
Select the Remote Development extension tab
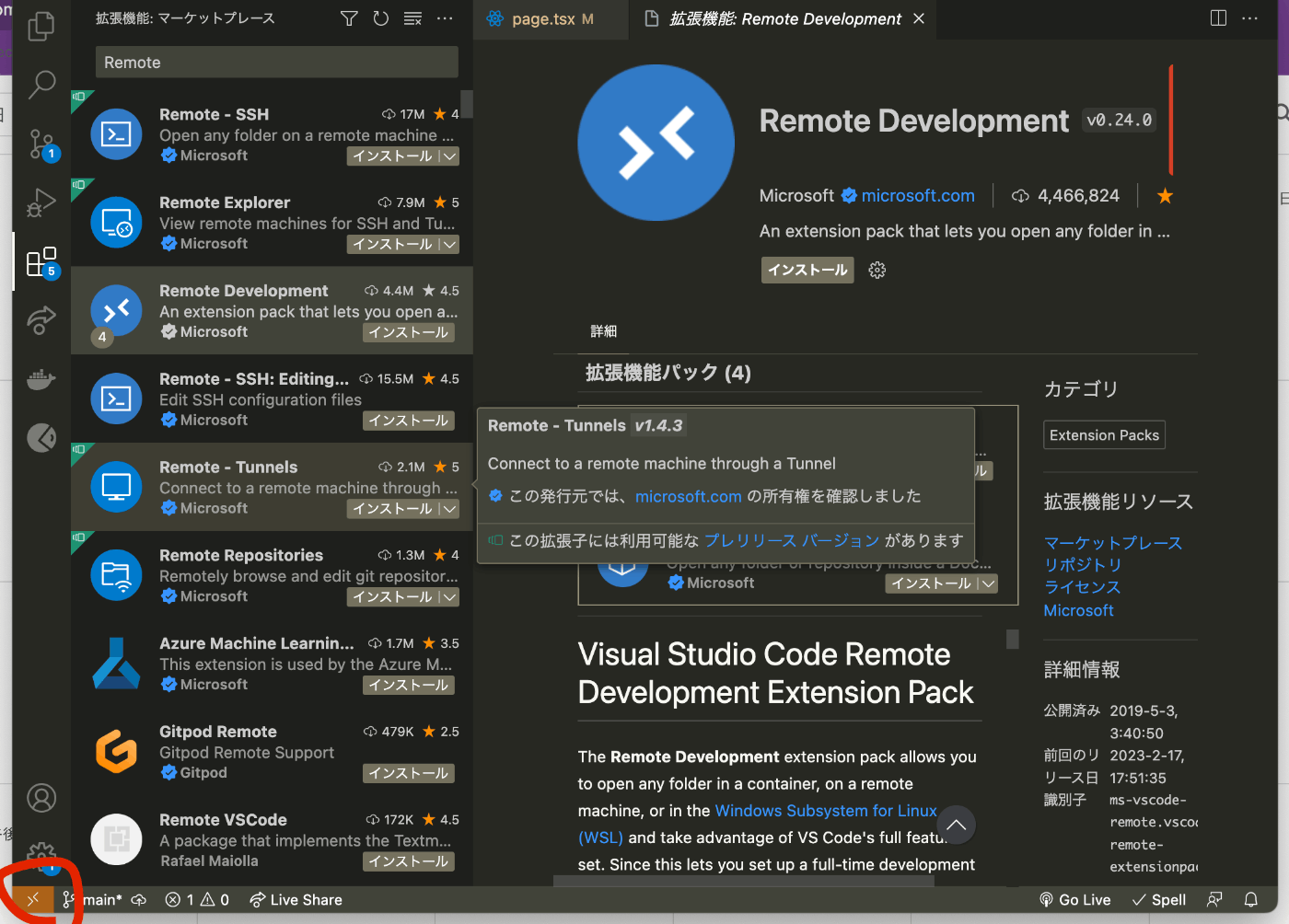(784, 18)
